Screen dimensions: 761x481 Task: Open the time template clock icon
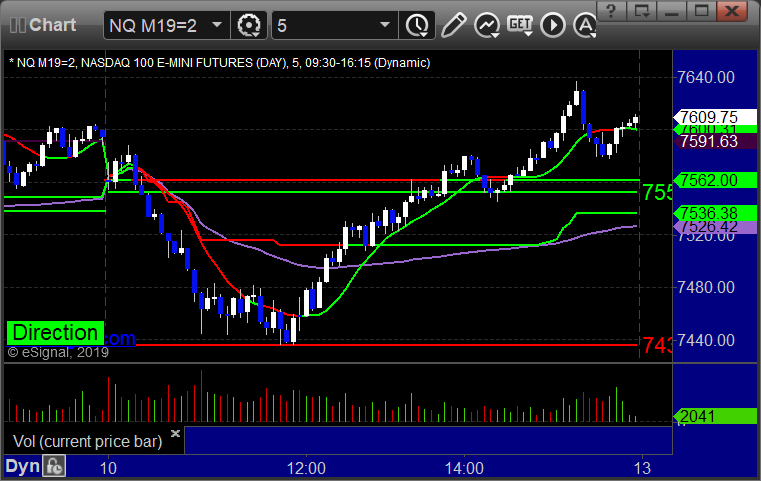(x=417, y=25)
